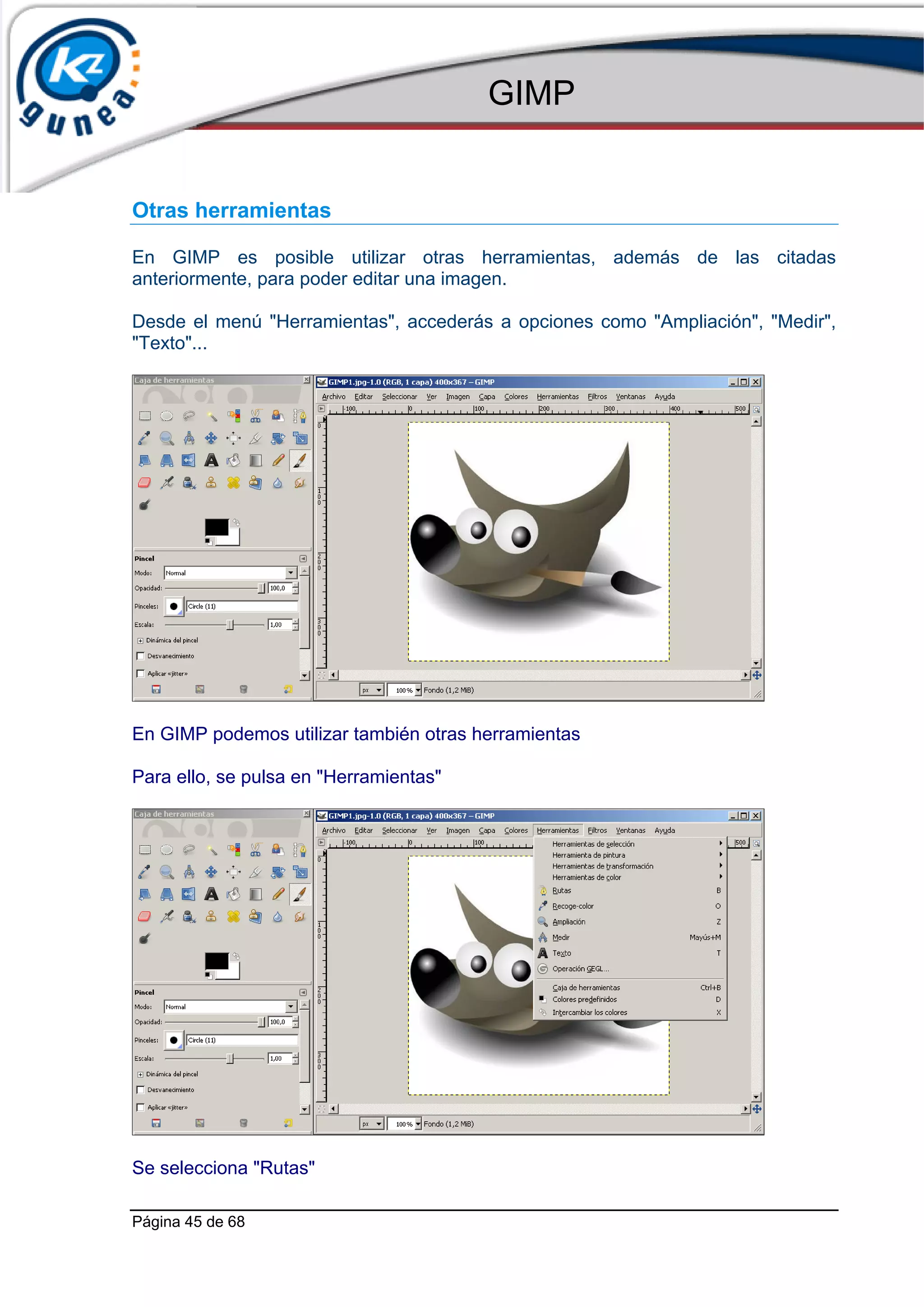
Task: Select Text tool 'A' in upper toolbox
Action: click(x=211, y=461)
